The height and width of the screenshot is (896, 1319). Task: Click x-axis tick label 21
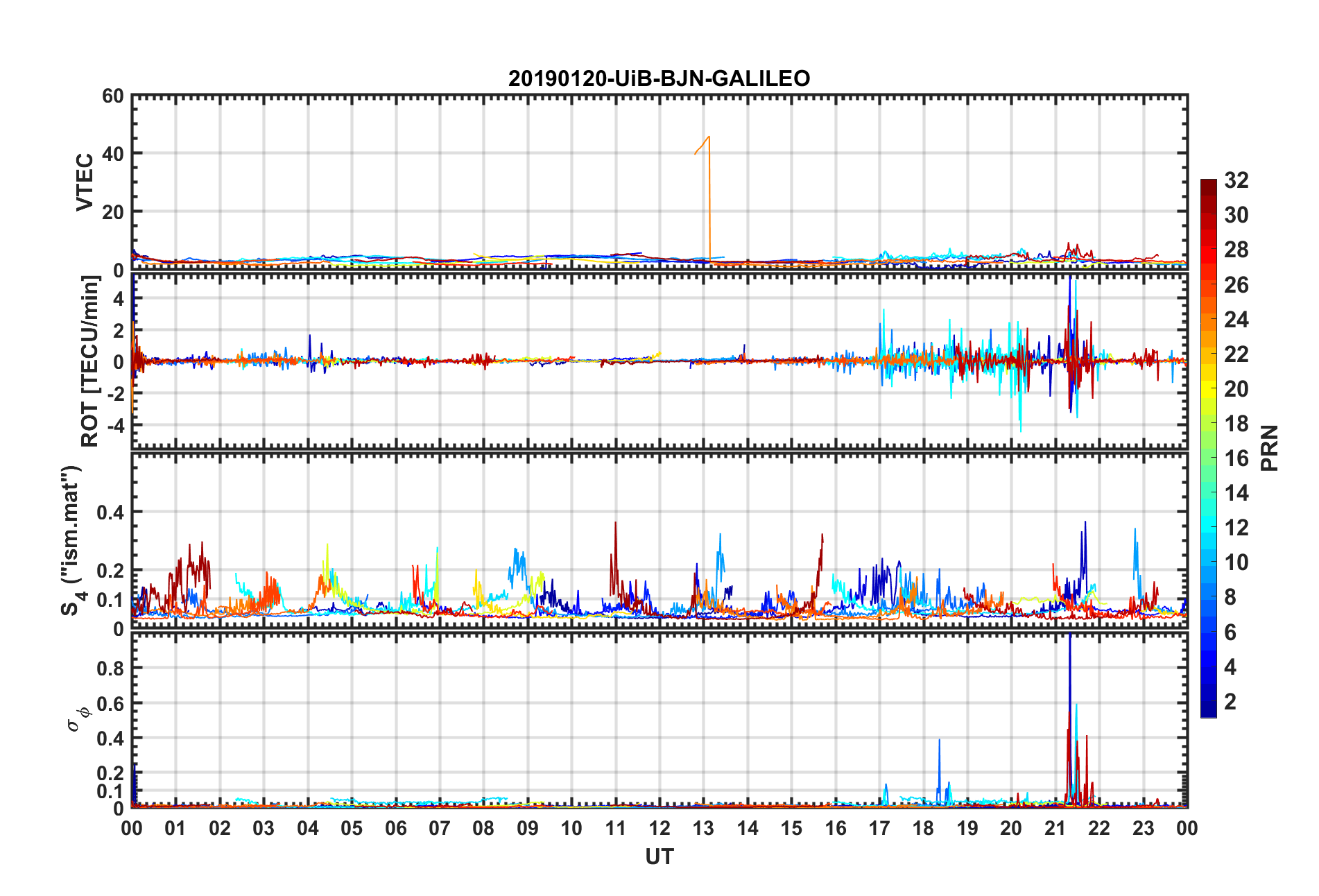1055,828
